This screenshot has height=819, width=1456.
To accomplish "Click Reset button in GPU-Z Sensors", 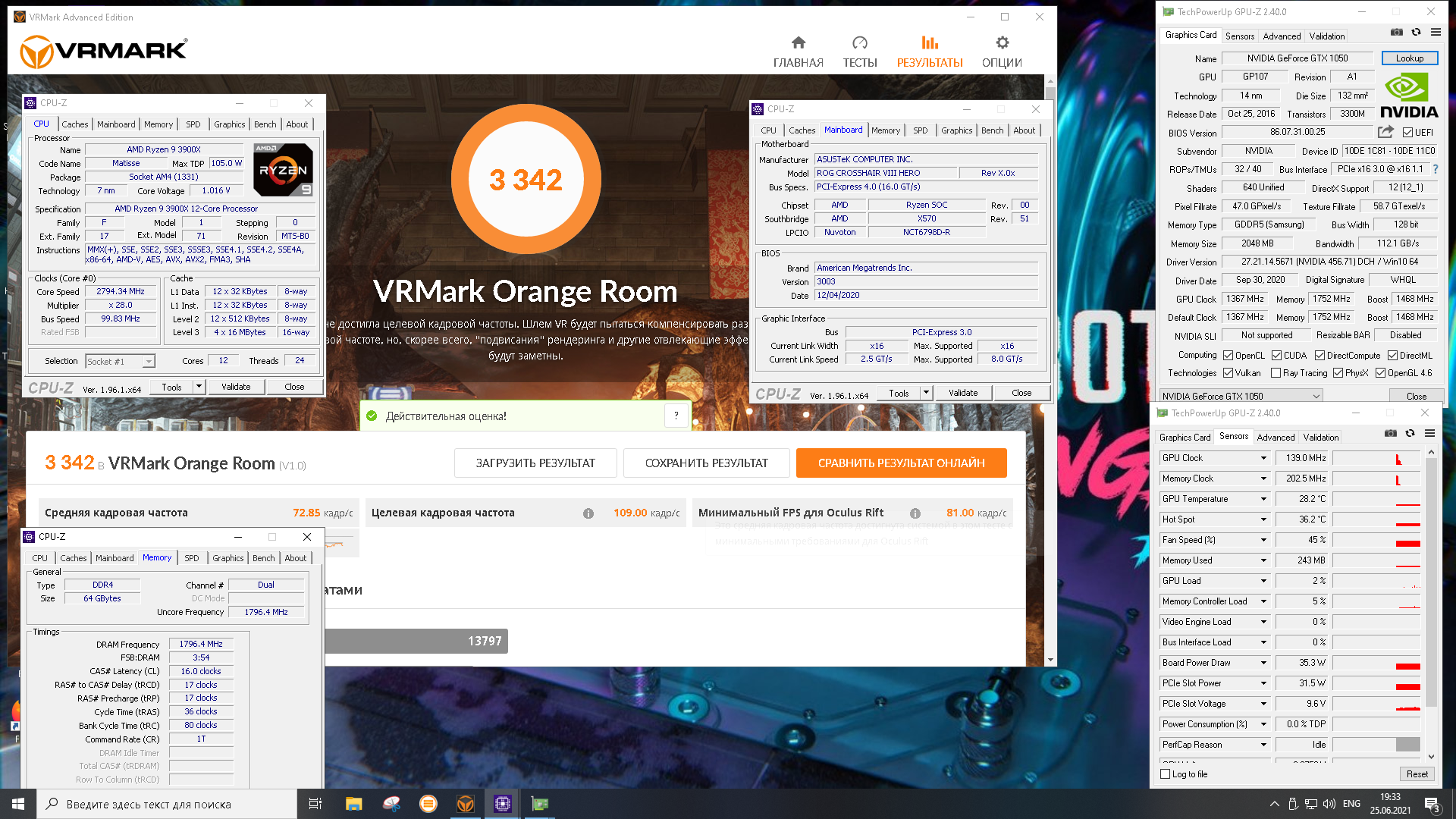I will [x=1417, y=774].
